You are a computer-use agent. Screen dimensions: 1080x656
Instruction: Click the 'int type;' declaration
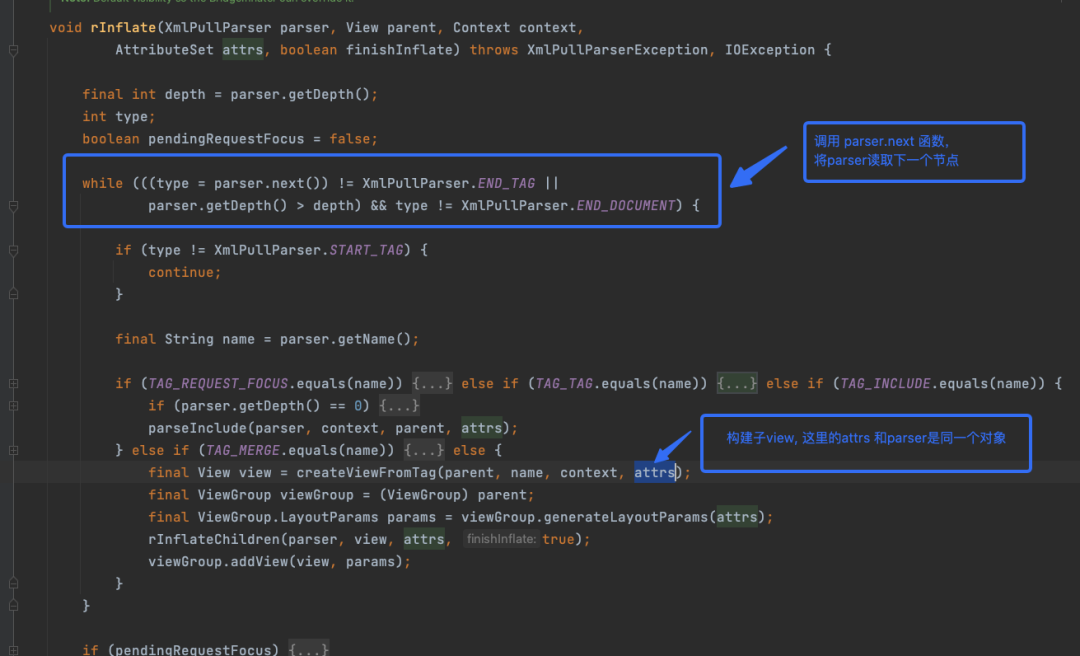click(x=118, y=116)
